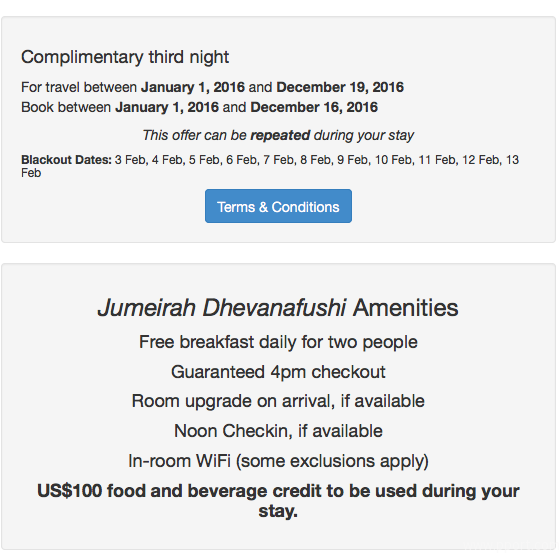The image size is (559, 553).
Task: Select the In-room WiFi amenity line
Action: point(278,461)
